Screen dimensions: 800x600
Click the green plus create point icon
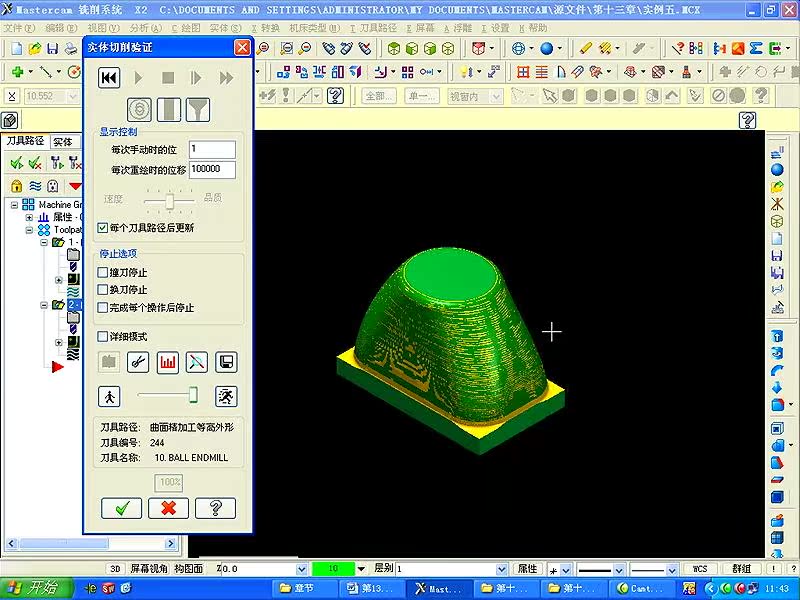(18, 72)
